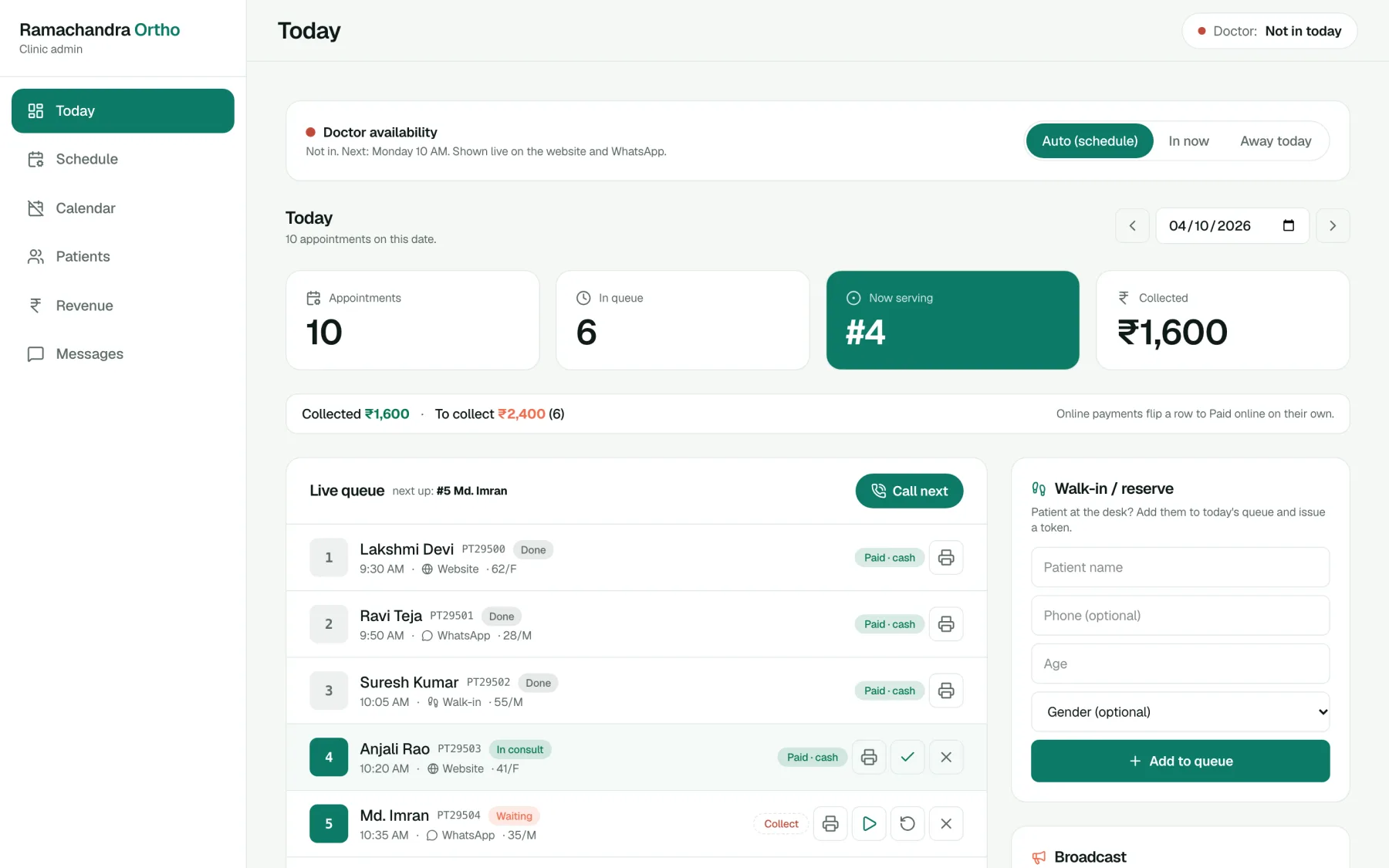
Task: Click token number 1 badge
Action: pyautogui.click(x=329, y=558)
